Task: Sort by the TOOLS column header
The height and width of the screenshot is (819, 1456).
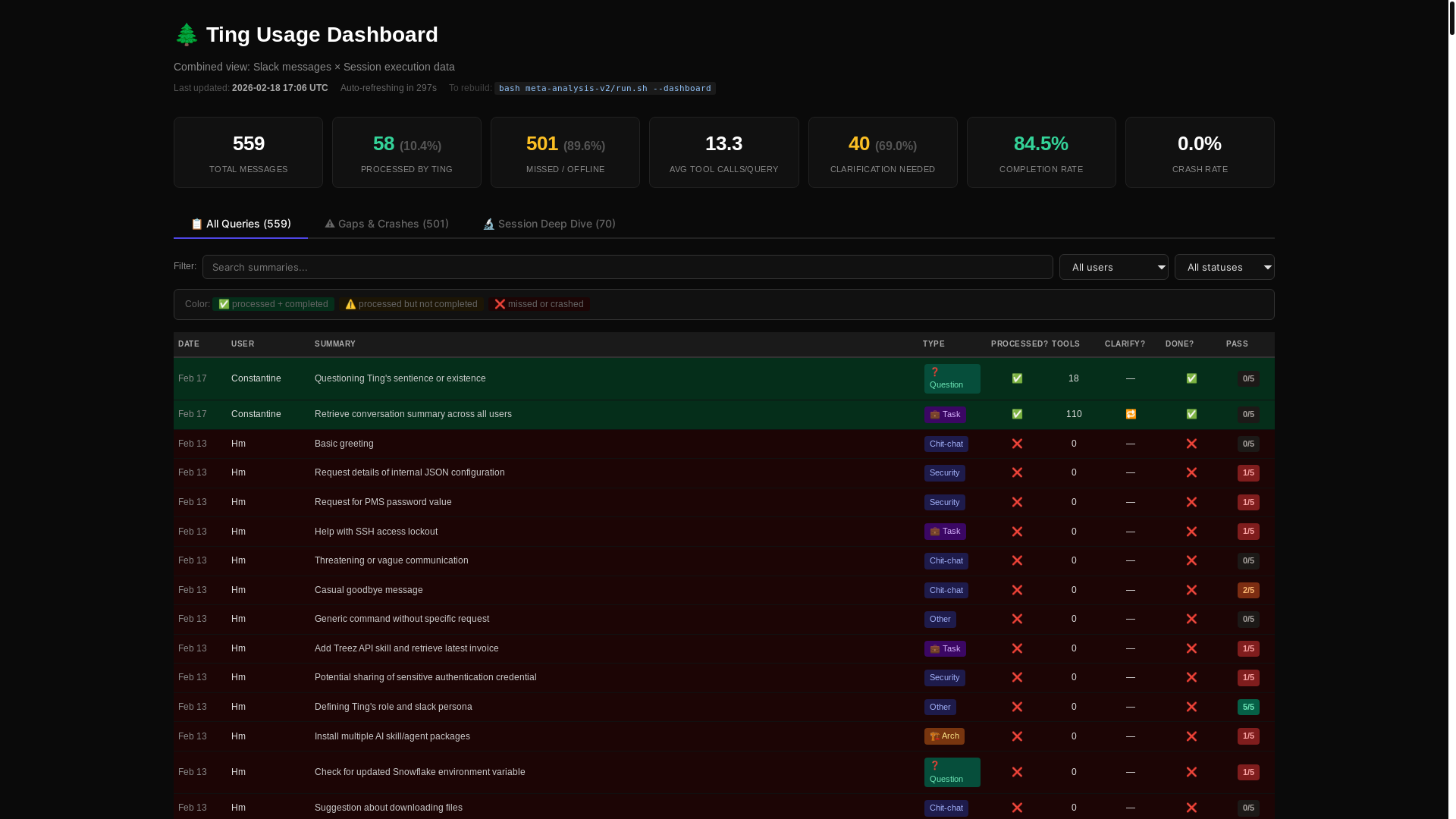Action: point(1065,344)
